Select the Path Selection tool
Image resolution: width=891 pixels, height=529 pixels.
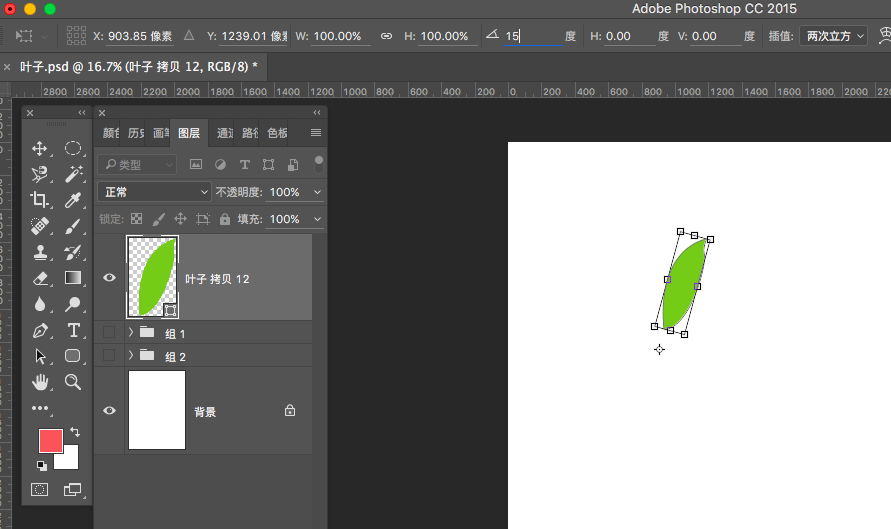pos(39,356)
